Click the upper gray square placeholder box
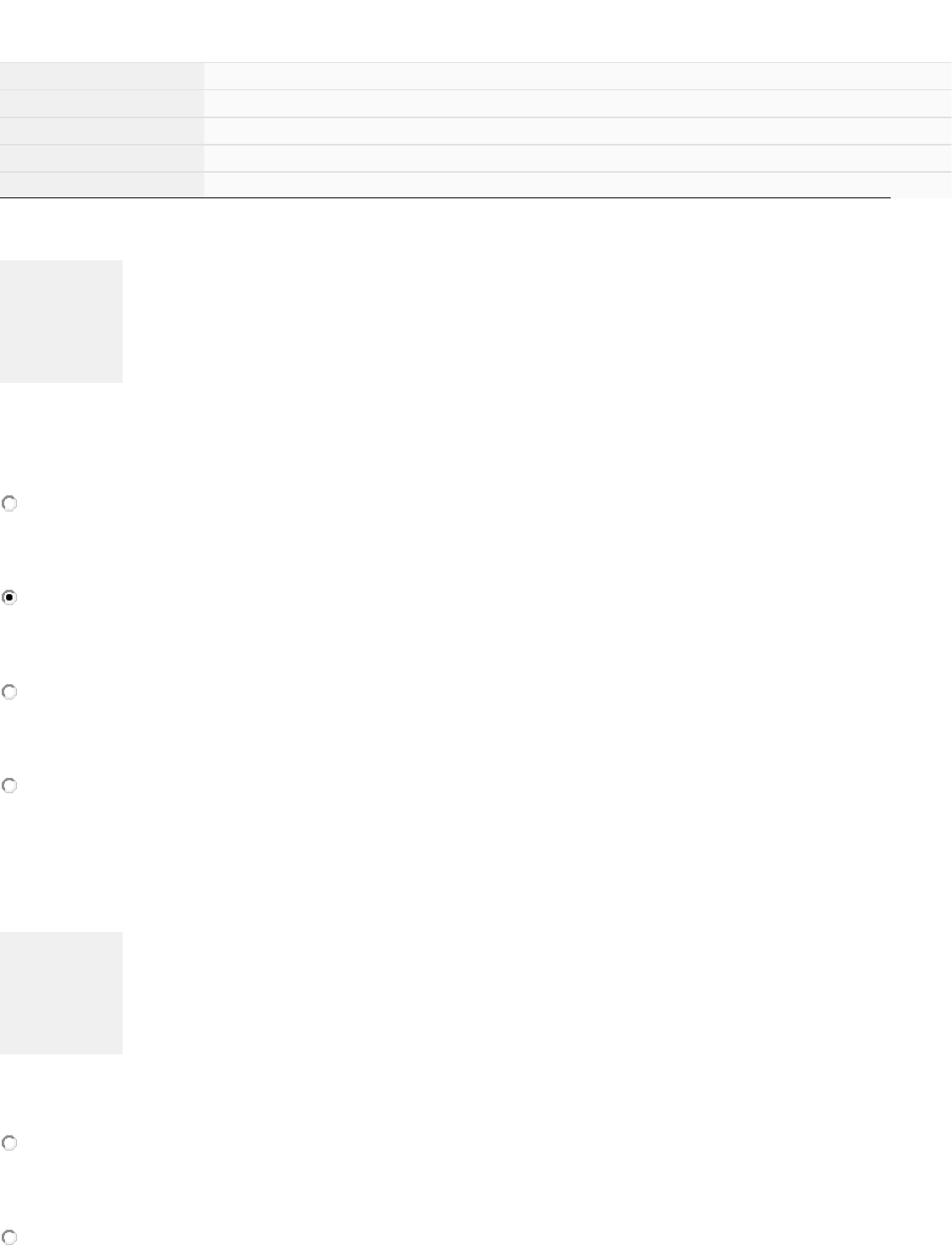Image resolution: width=952 pixels, height=1251 pixels. tap(61, 321)
